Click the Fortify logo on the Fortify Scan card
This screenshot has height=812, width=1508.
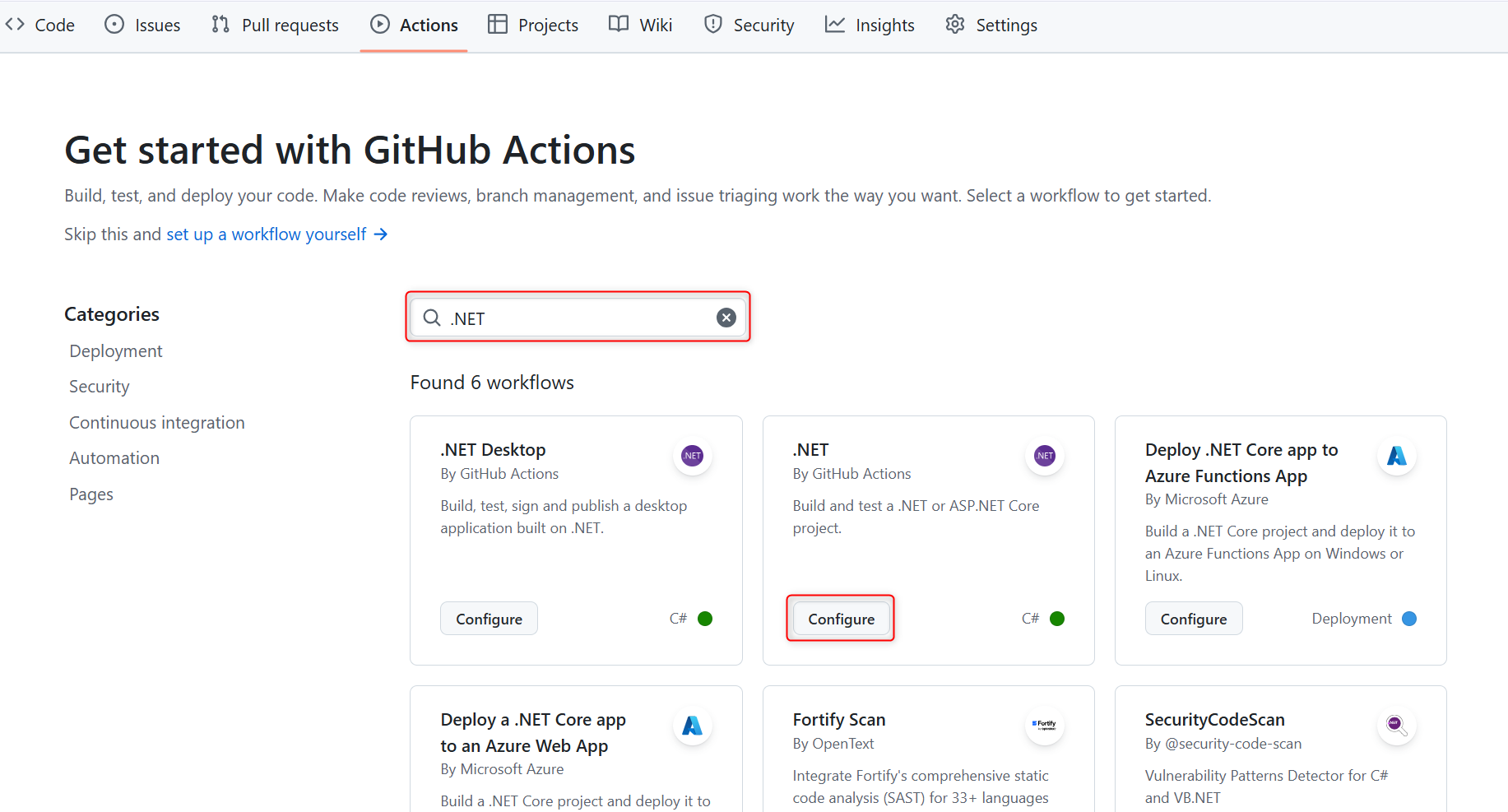tap(1044, 726)
